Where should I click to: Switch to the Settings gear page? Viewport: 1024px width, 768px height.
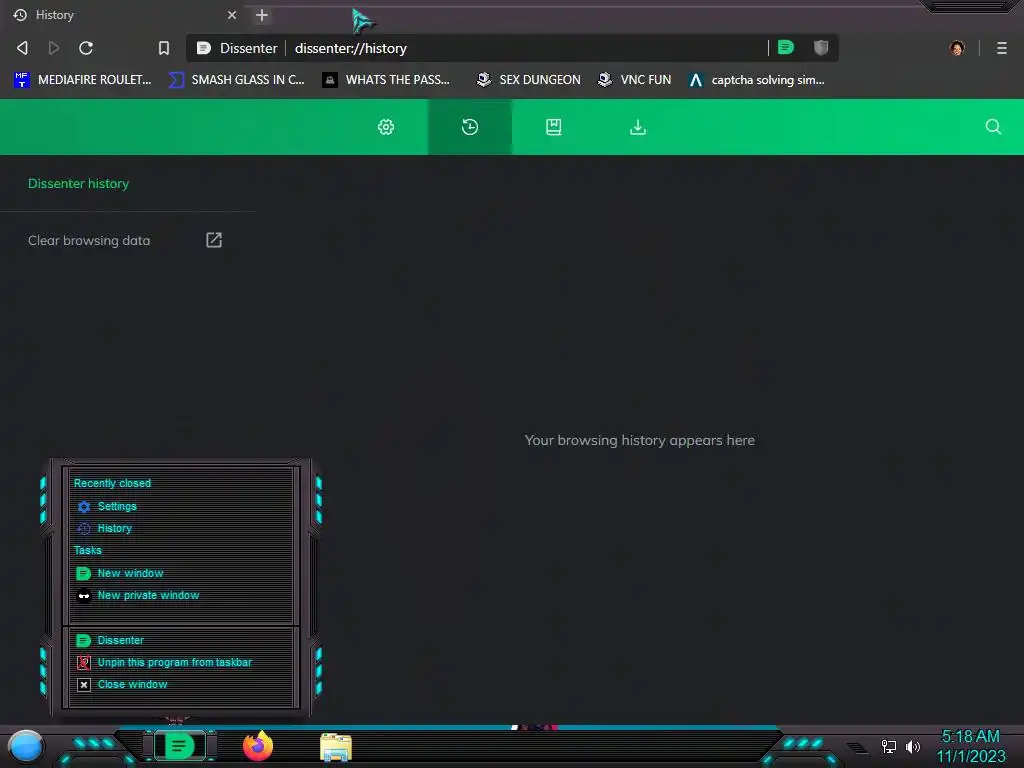(x=386, y=127)
